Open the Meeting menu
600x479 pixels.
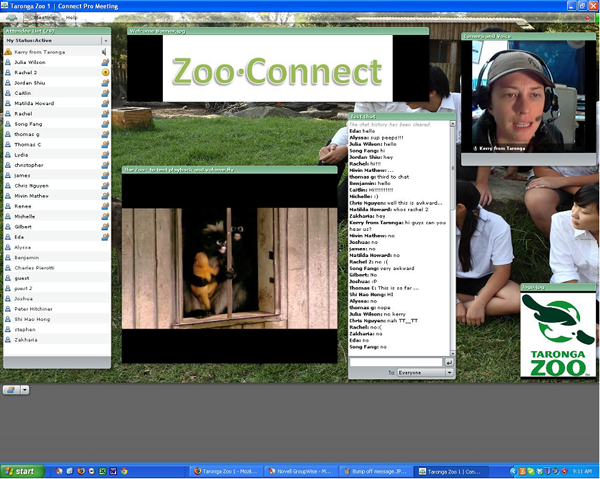pyautogui.click(x=44, y=18)
